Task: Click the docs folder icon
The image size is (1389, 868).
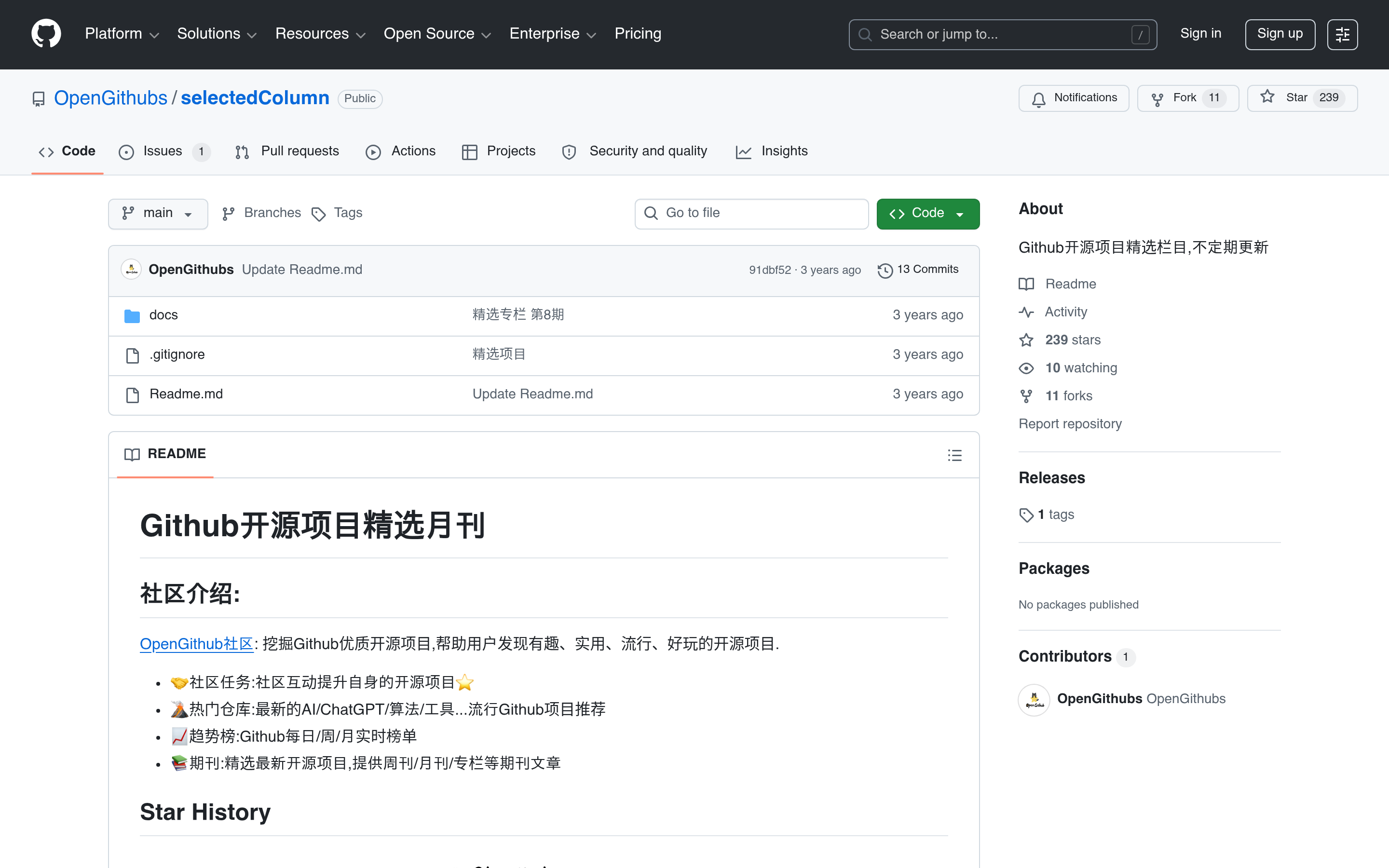Action: click(x=132, y=316)
